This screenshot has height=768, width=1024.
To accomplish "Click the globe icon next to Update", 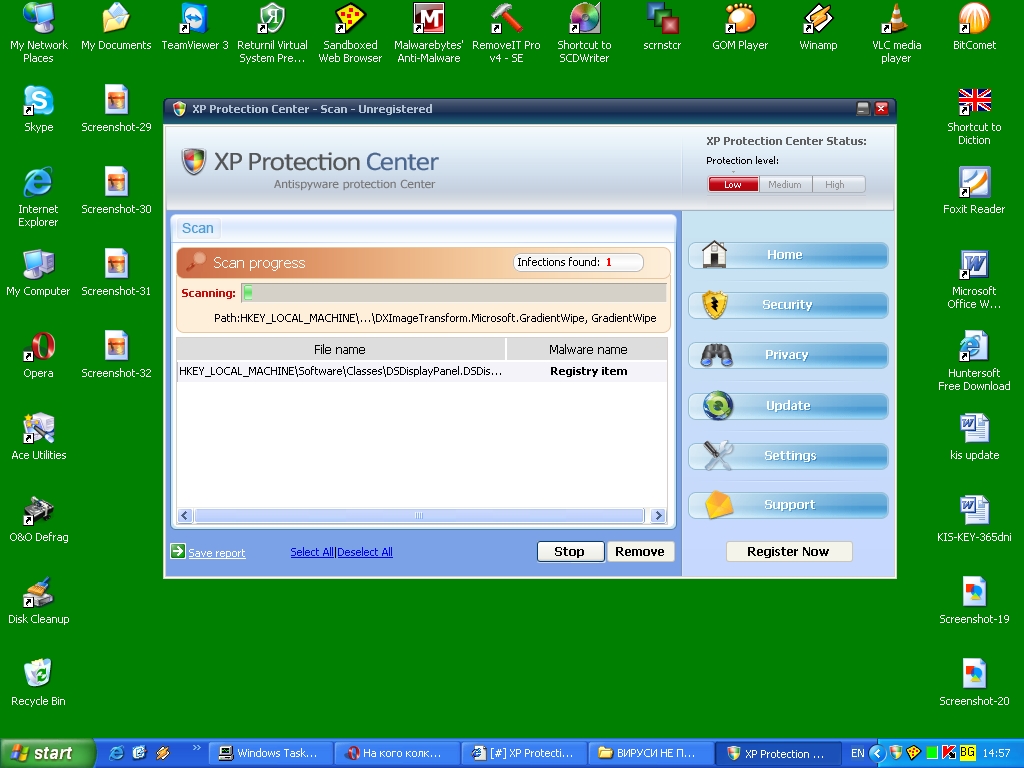I will tap(718, 406).
